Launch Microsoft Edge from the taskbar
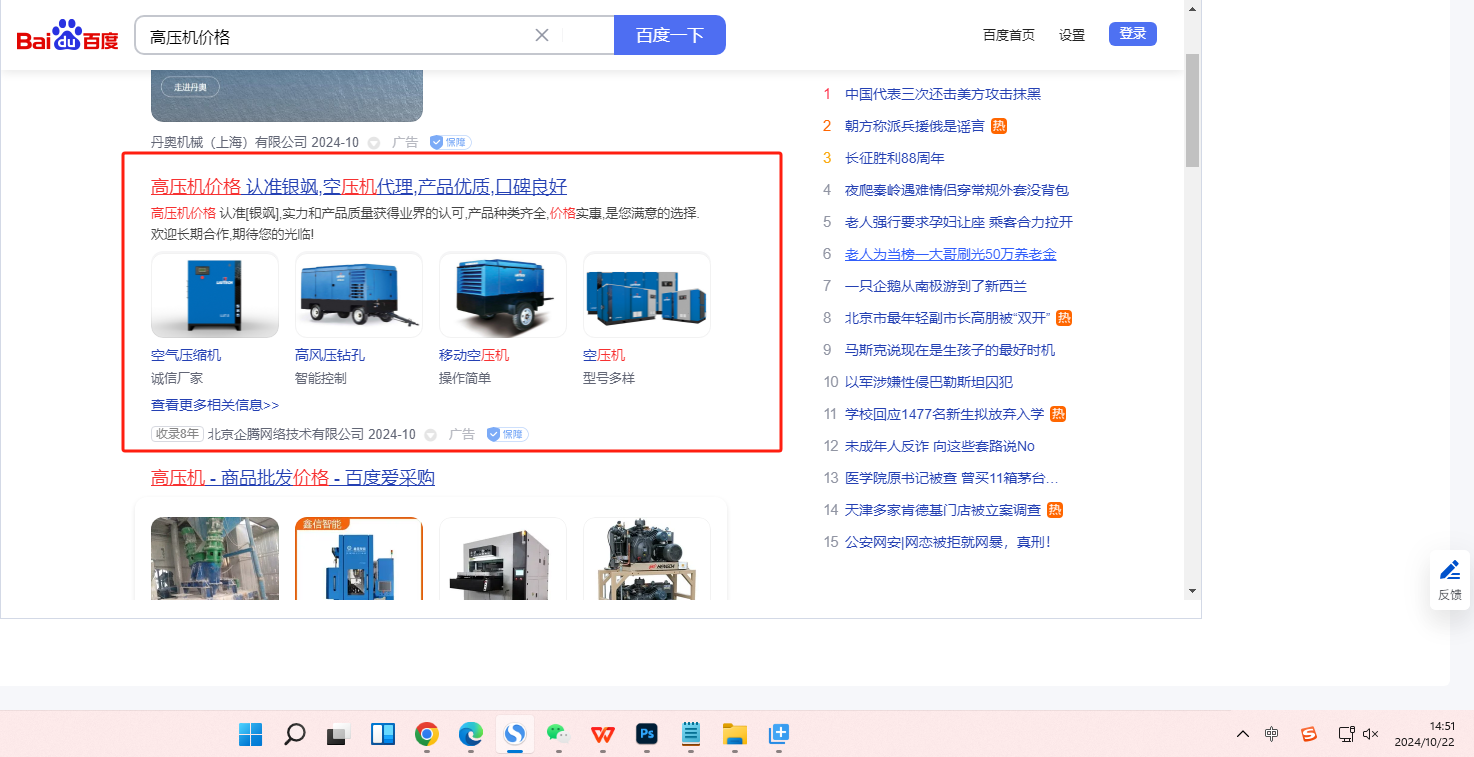The width and height of the screenshot is (1474, 757). coord(471,735)
